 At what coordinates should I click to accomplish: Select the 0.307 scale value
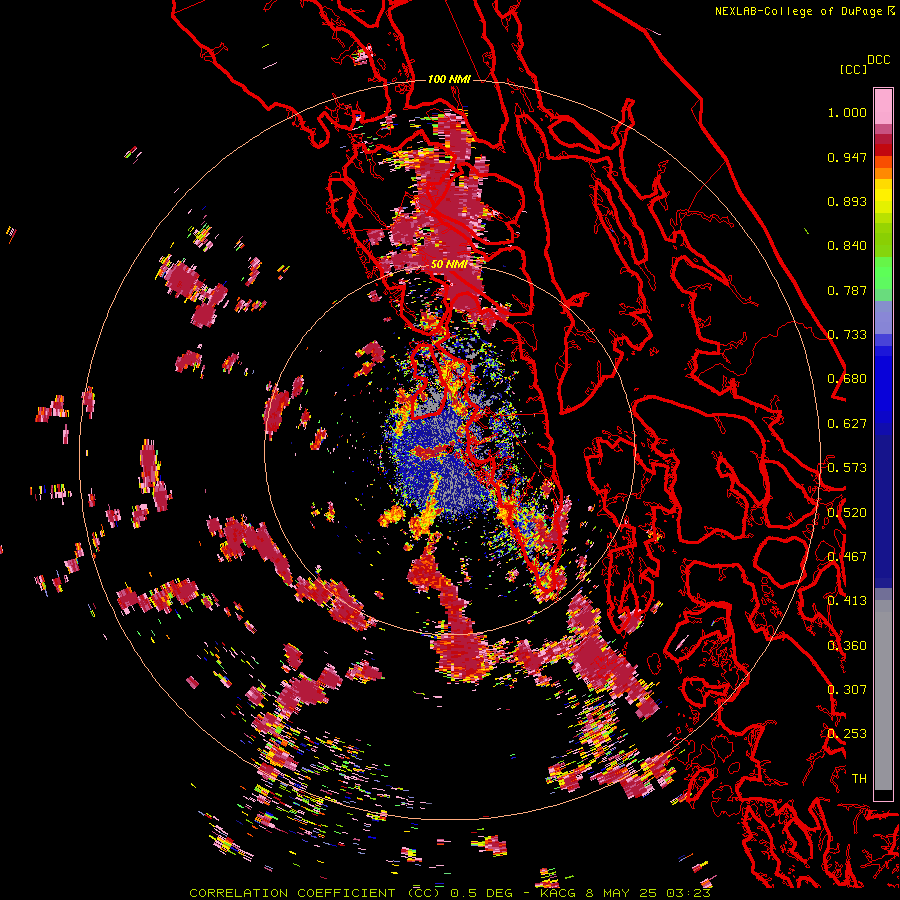click(x=847, y=690)
